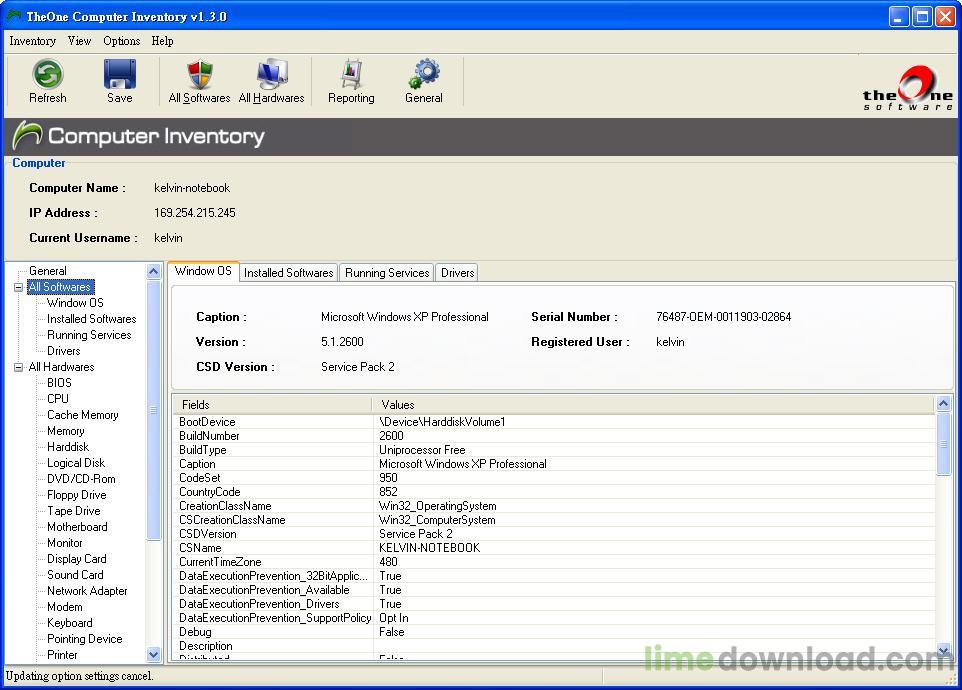The image size is (962, 690).
Task: Expand the General tree node
Action: coord(47,270)
